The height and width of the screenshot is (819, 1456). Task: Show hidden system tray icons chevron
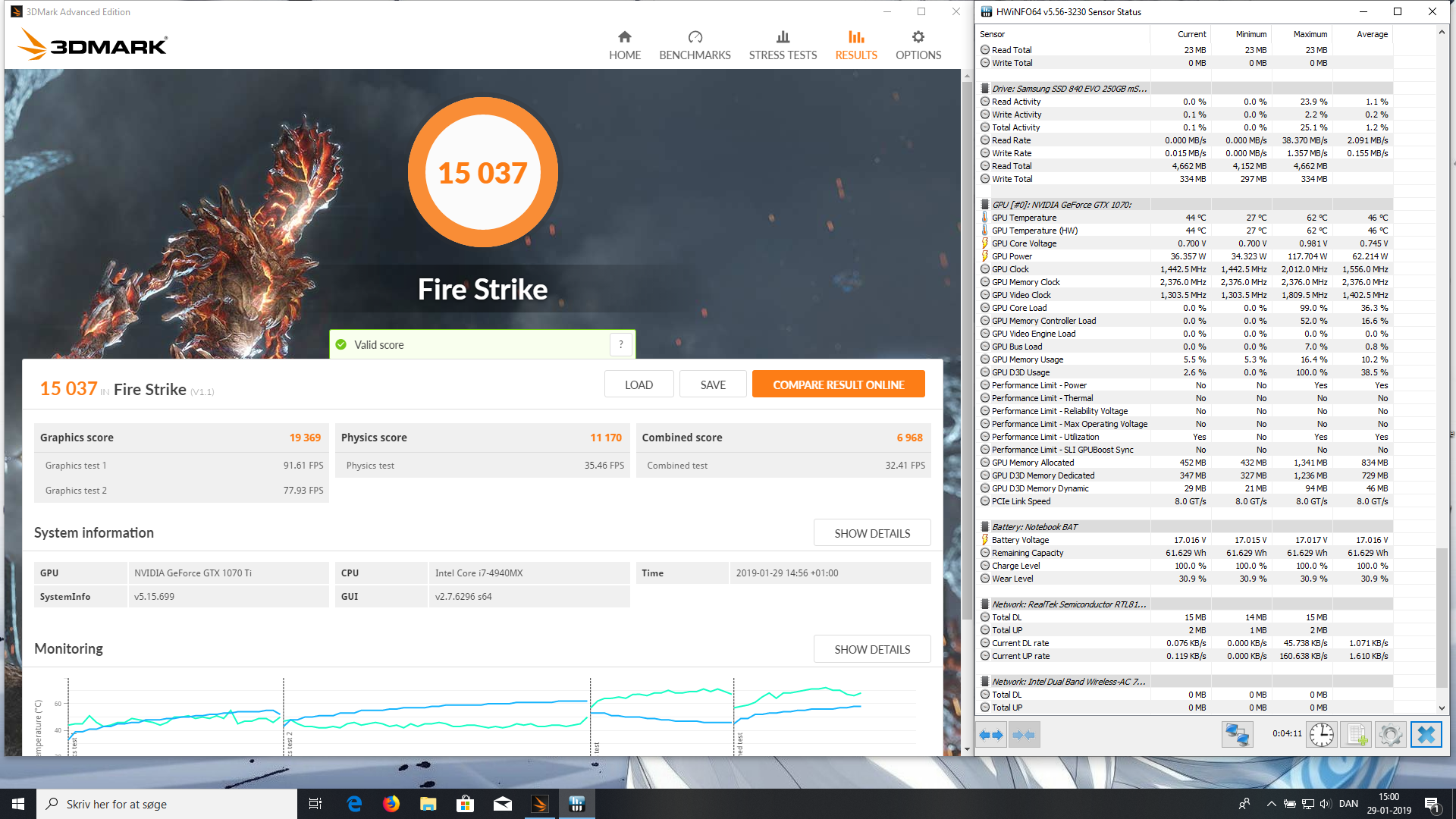pos(1271,804)
